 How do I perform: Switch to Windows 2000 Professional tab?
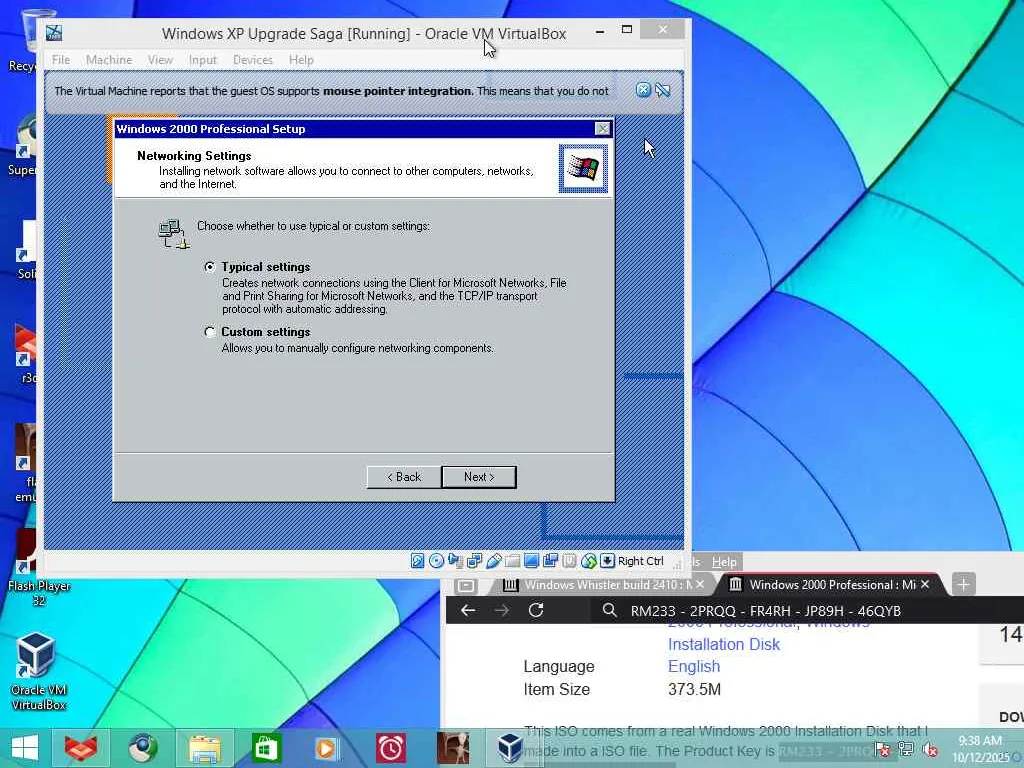pyautogui.click(x=833, y=584)
